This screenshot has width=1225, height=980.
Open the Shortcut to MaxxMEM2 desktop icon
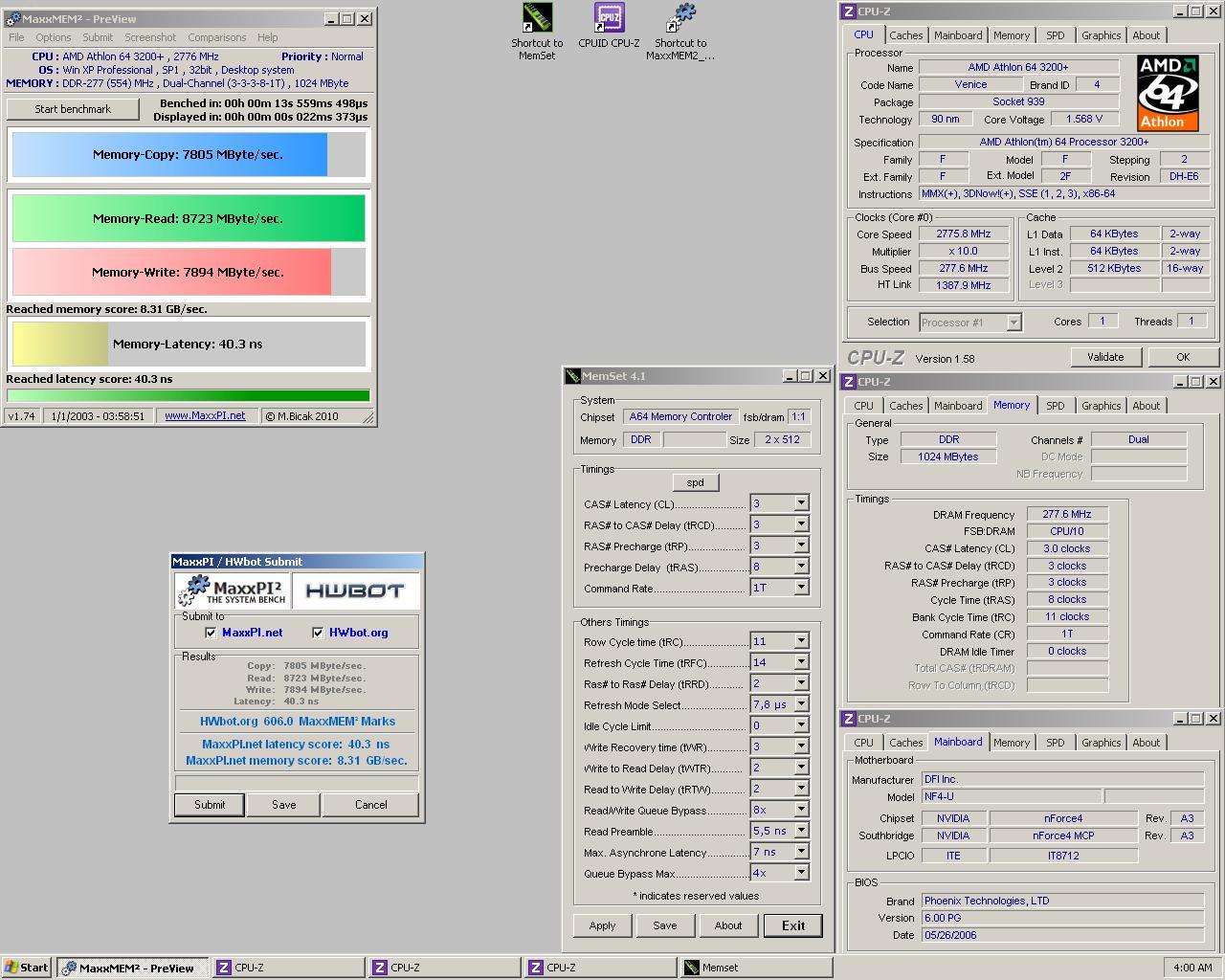(680, 32)
